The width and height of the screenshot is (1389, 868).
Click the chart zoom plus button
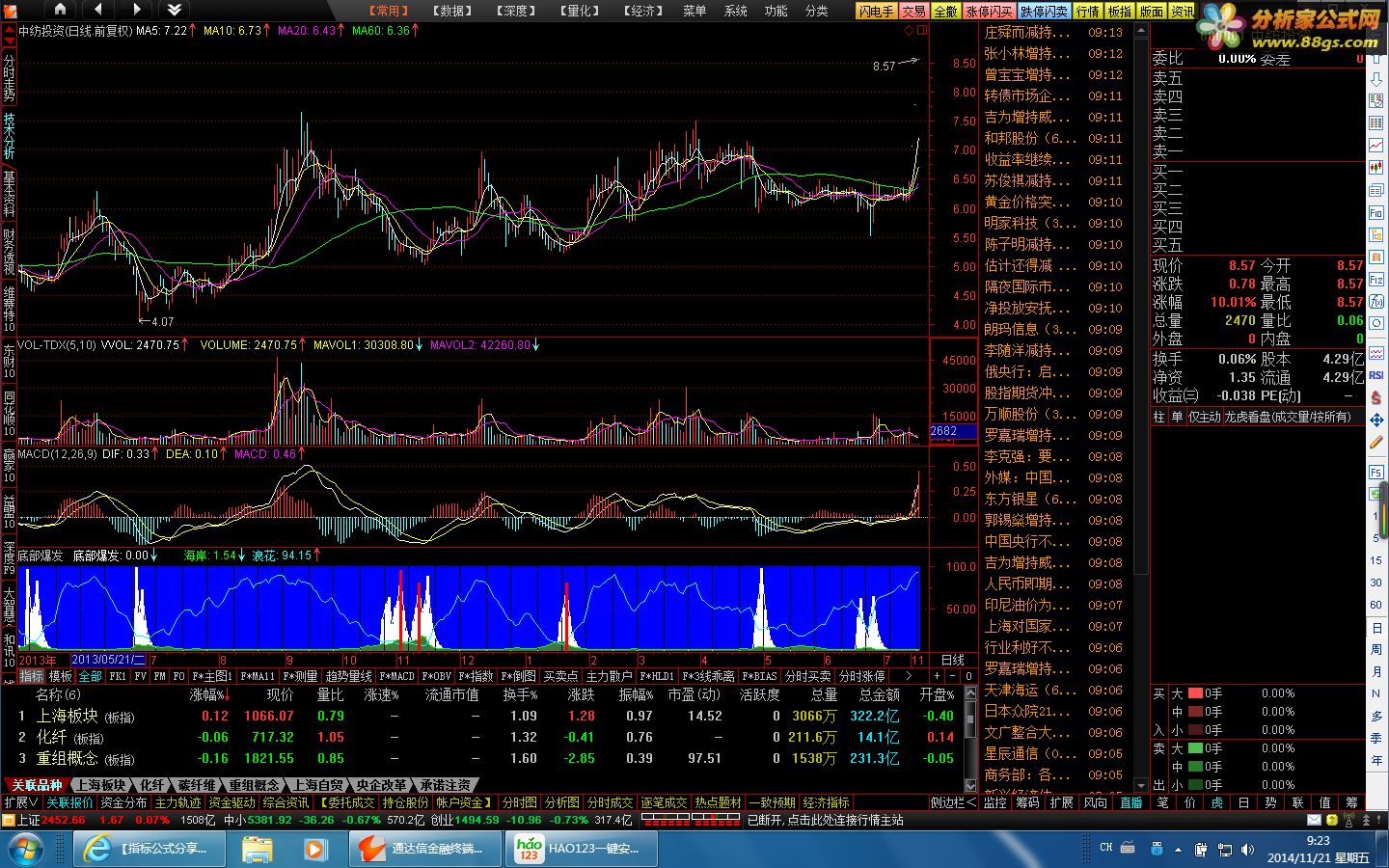937,676
